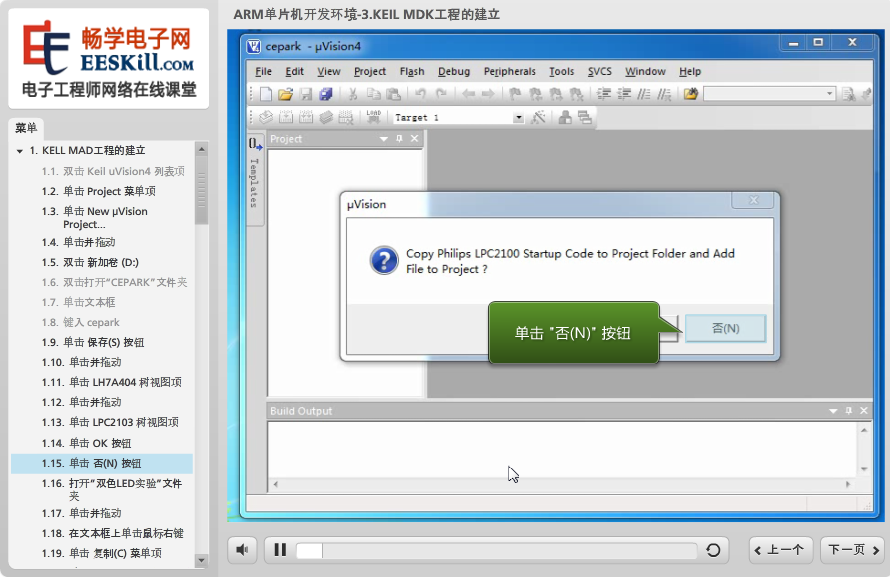Click the replay circular arrow button

(x=713, y=550)
